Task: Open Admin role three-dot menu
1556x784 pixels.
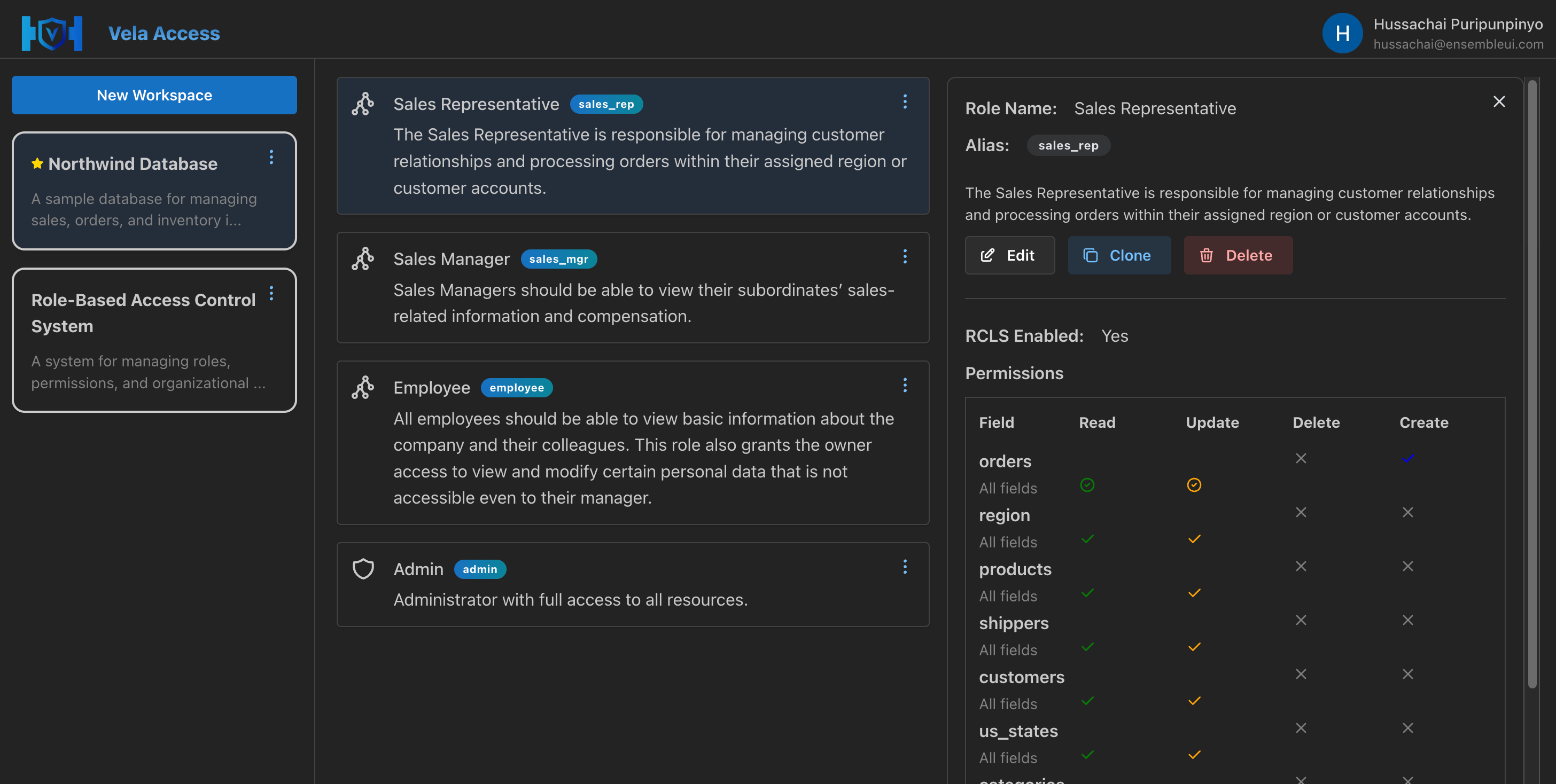Action: pyautogui.click(x=904, y=566)
